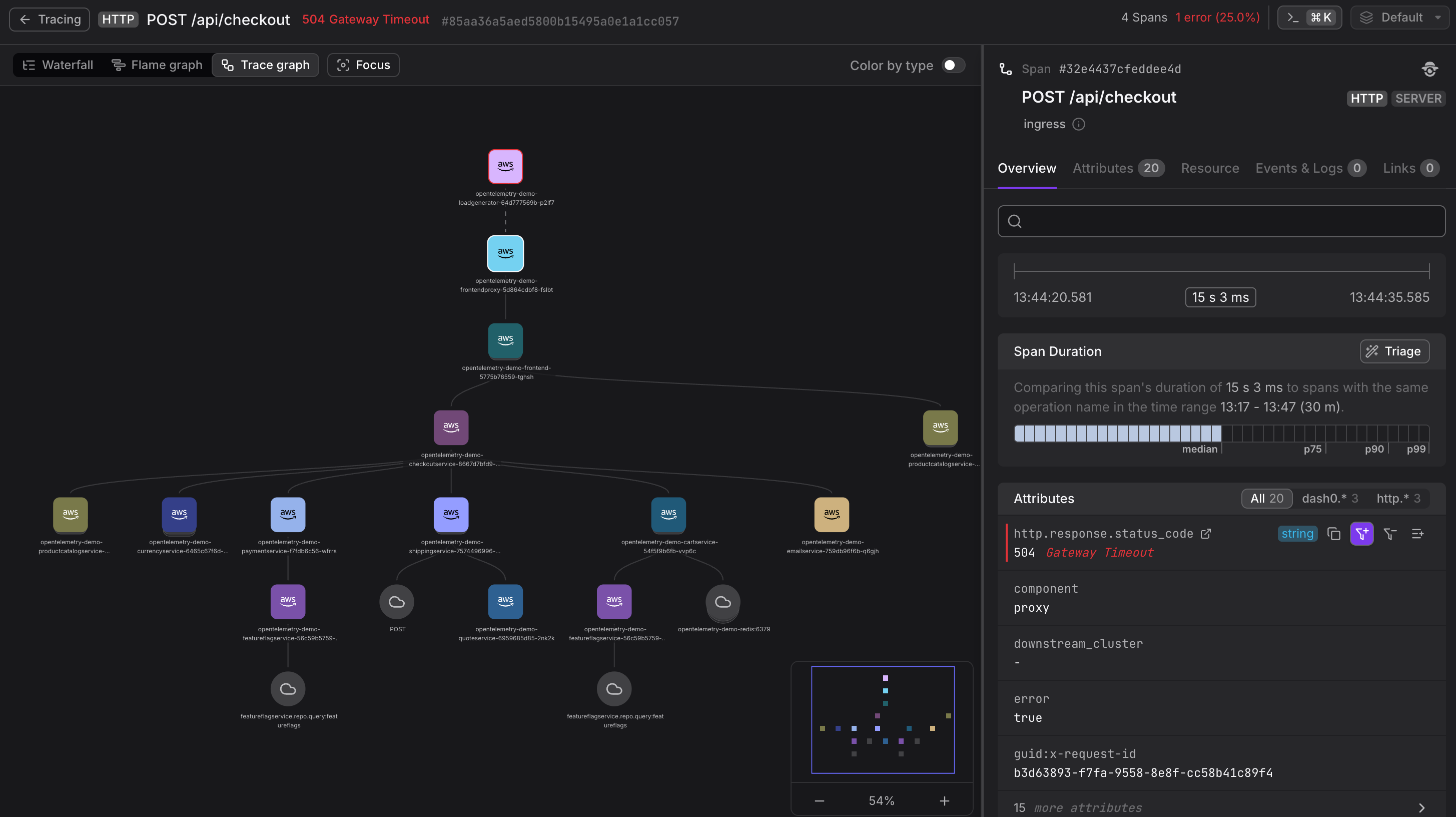Copy the http.response.status_code attribute value
Image resolution: width=1456 pixels, height=817 pixels.
1333,534
